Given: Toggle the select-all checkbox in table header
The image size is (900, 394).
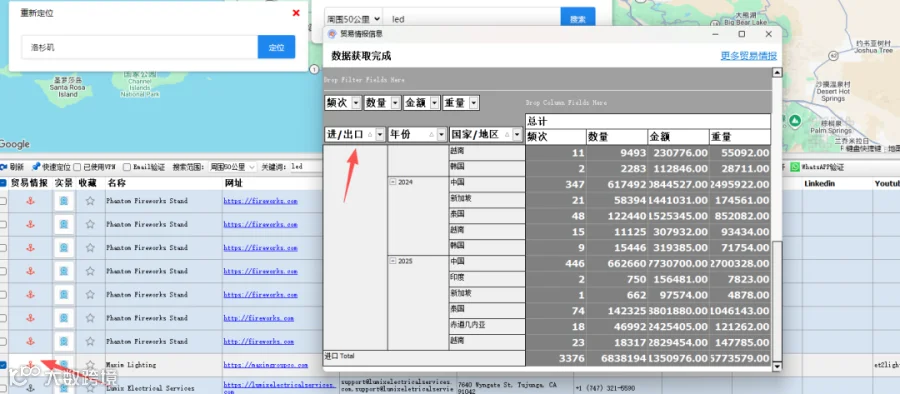Looking at the screenshot, I should coord(3,183).
